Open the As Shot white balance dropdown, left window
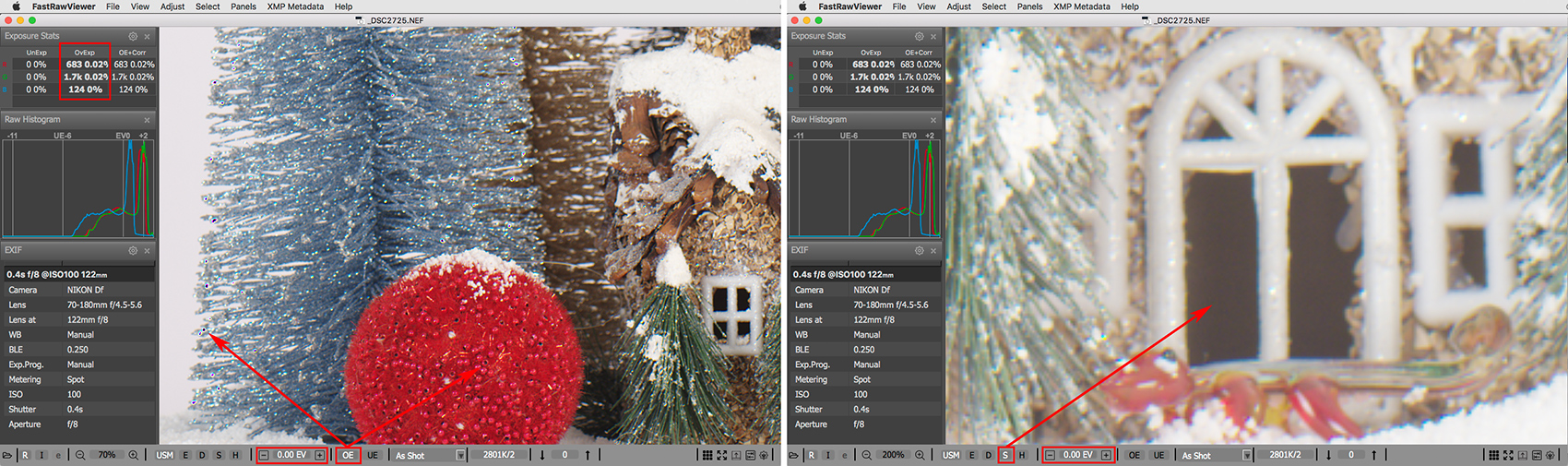 coord(460,455)
